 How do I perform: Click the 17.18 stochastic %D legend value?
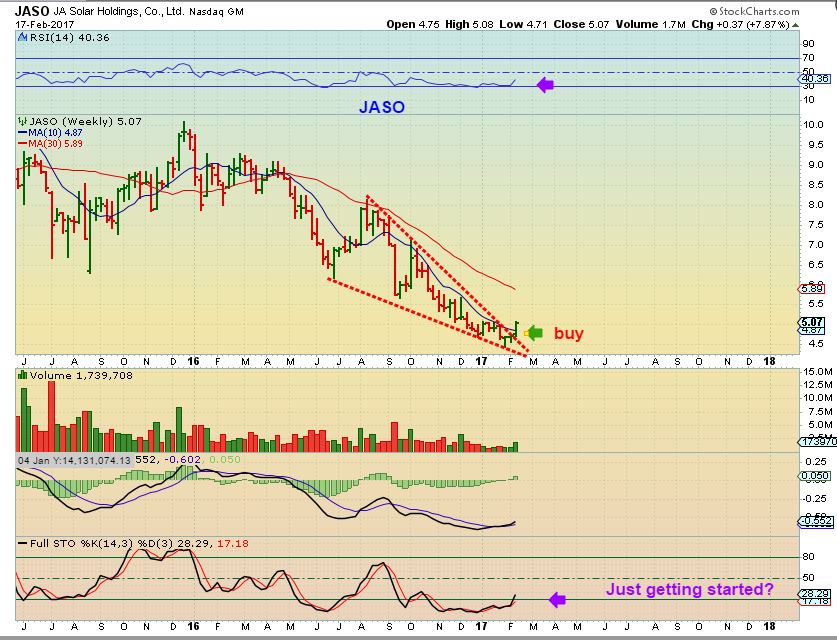(233, 543)
